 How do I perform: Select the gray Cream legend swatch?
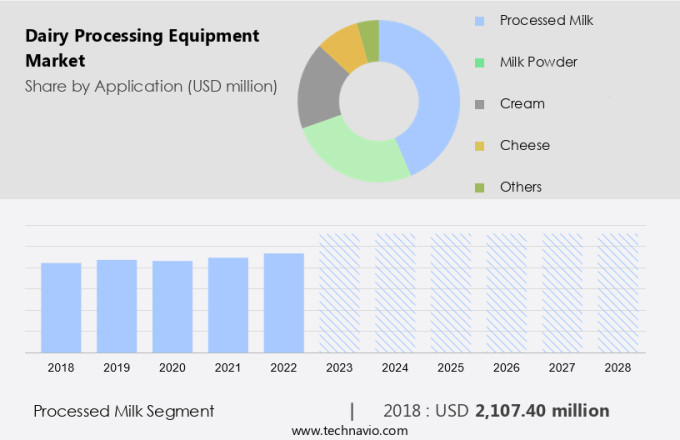point(479,104)
